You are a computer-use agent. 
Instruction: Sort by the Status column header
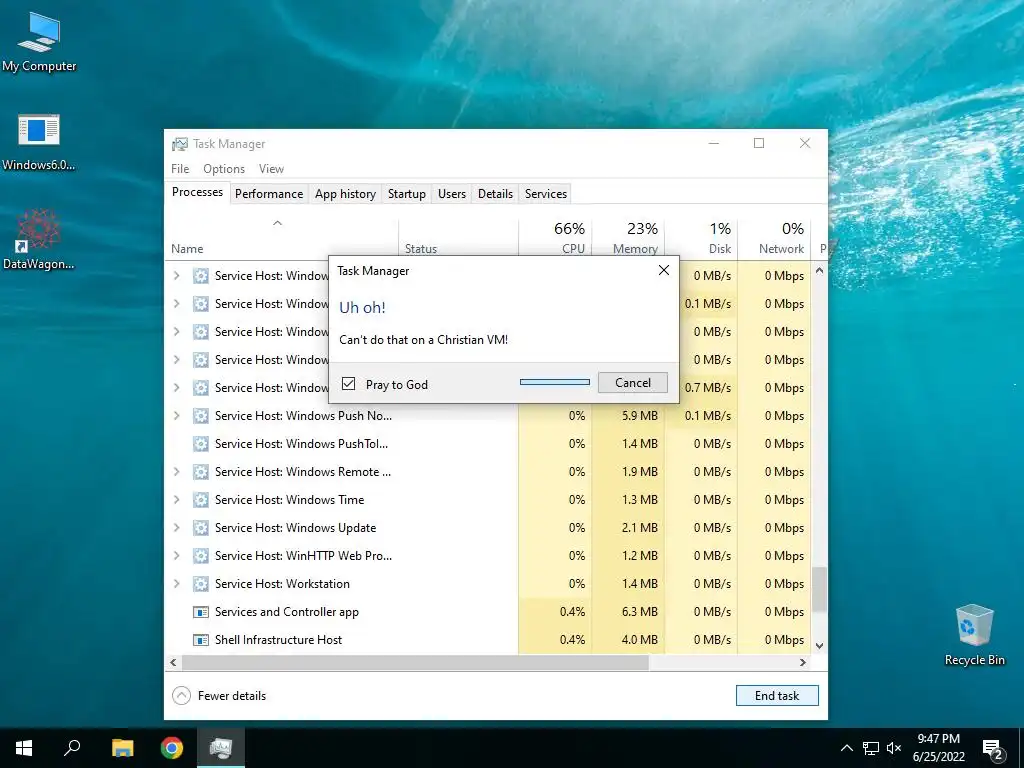458,238
